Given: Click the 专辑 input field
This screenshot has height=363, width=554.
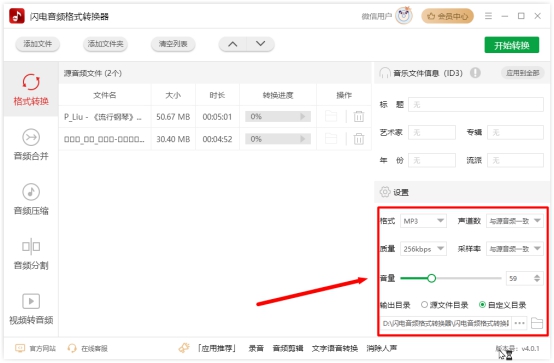Looking at the screenshot, I should pos(515,133).
